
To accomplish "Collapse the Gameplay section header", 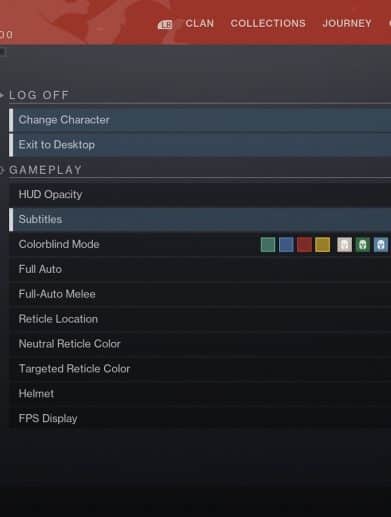I will [45, 170].
